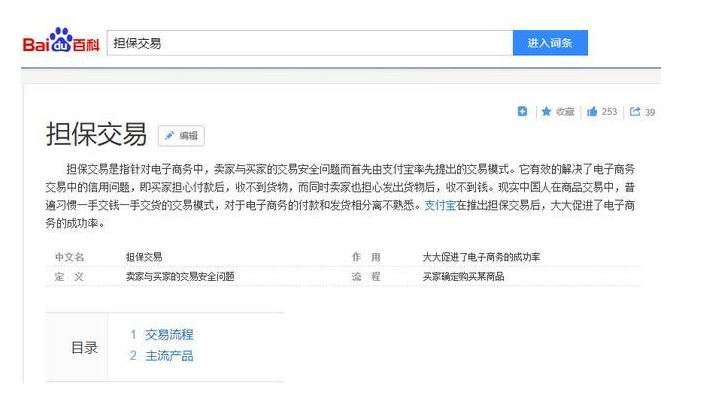
Task: Jump to 交易流程 section in contents
Action: [x=169, y=335]
